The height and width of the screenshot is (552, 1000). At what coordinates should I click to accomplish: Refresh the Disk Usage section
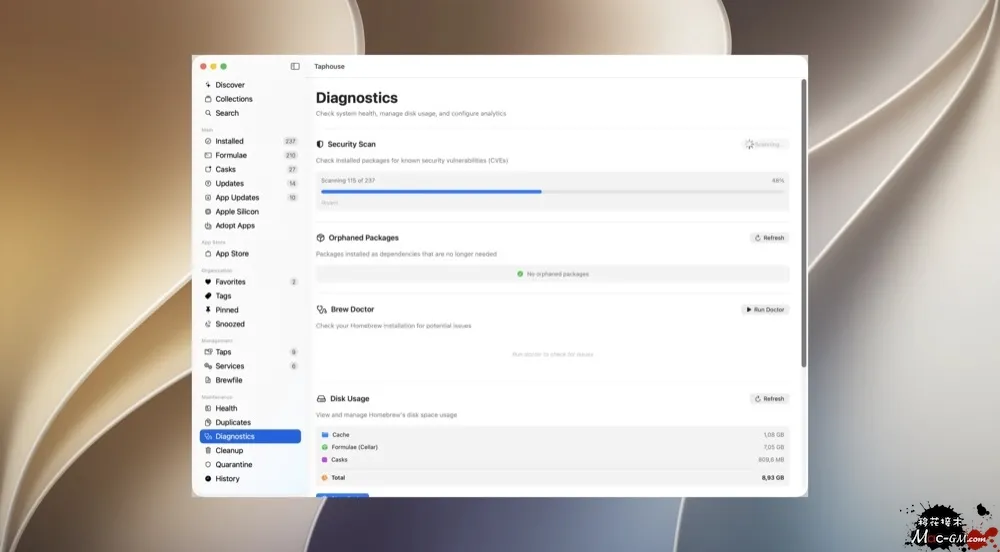coord(769,398)
